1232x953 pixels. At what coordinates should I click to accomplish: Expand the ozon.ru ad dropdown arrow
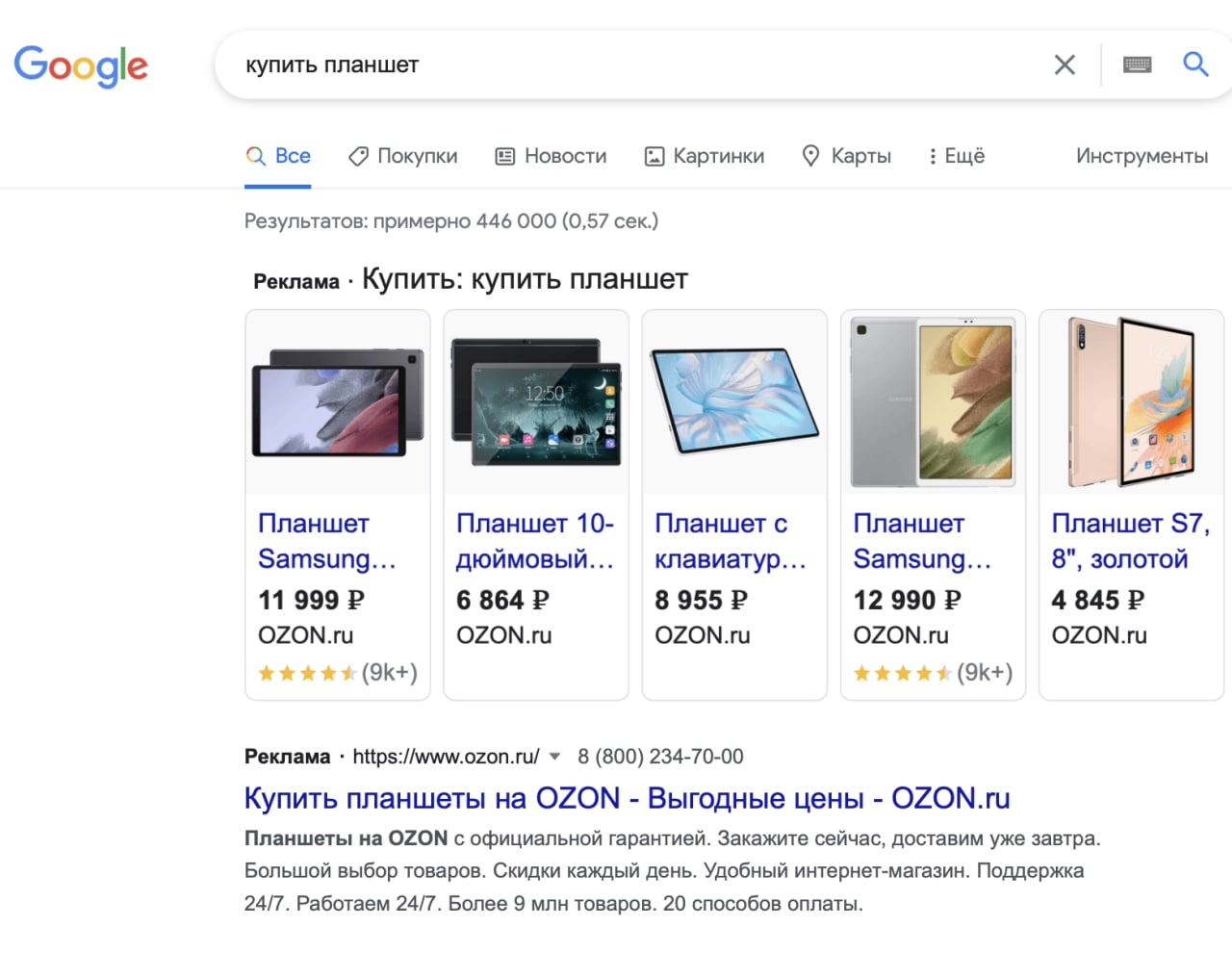[554, 757]
